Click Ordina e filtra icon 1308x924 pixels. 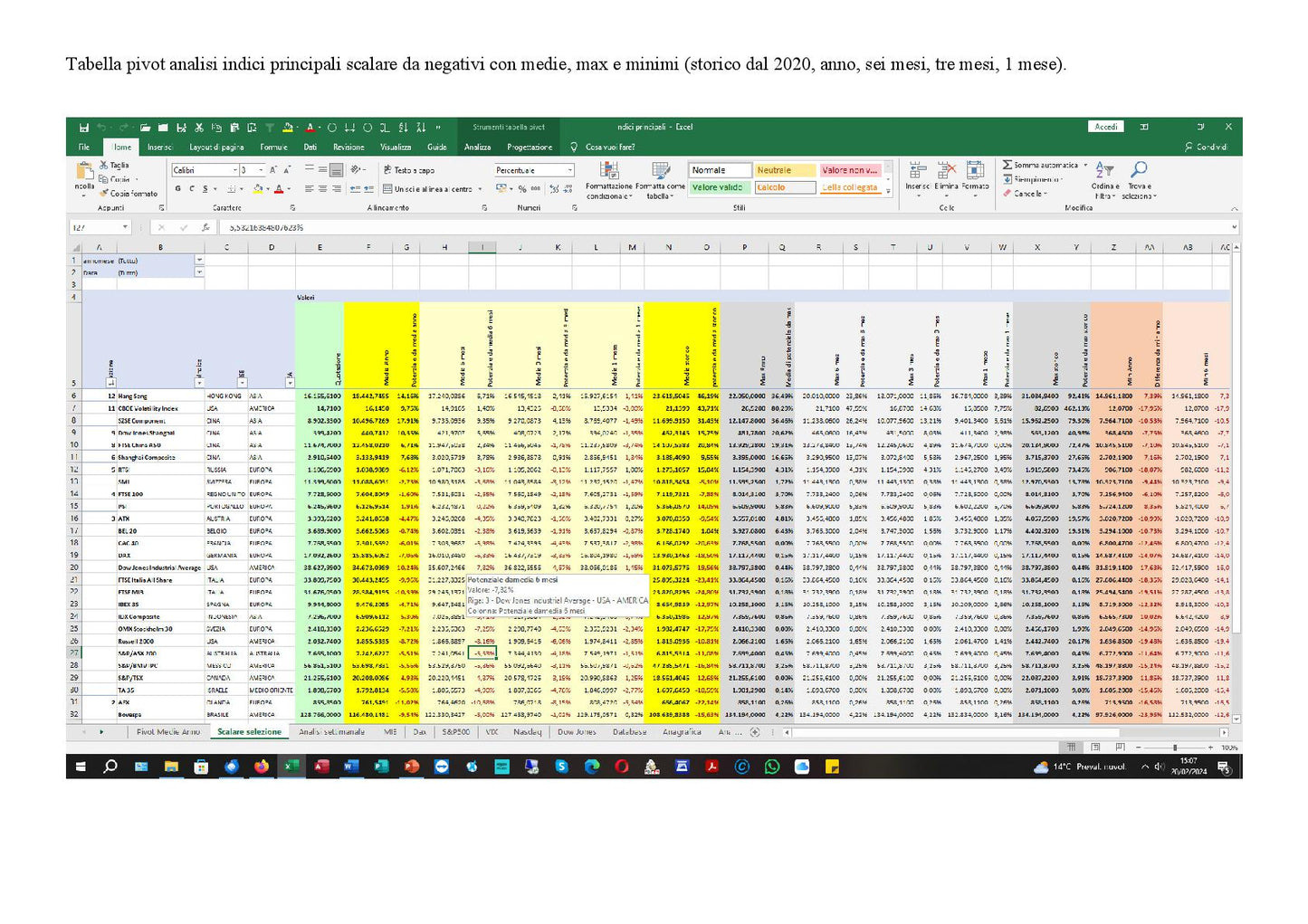click(1104, 169)
